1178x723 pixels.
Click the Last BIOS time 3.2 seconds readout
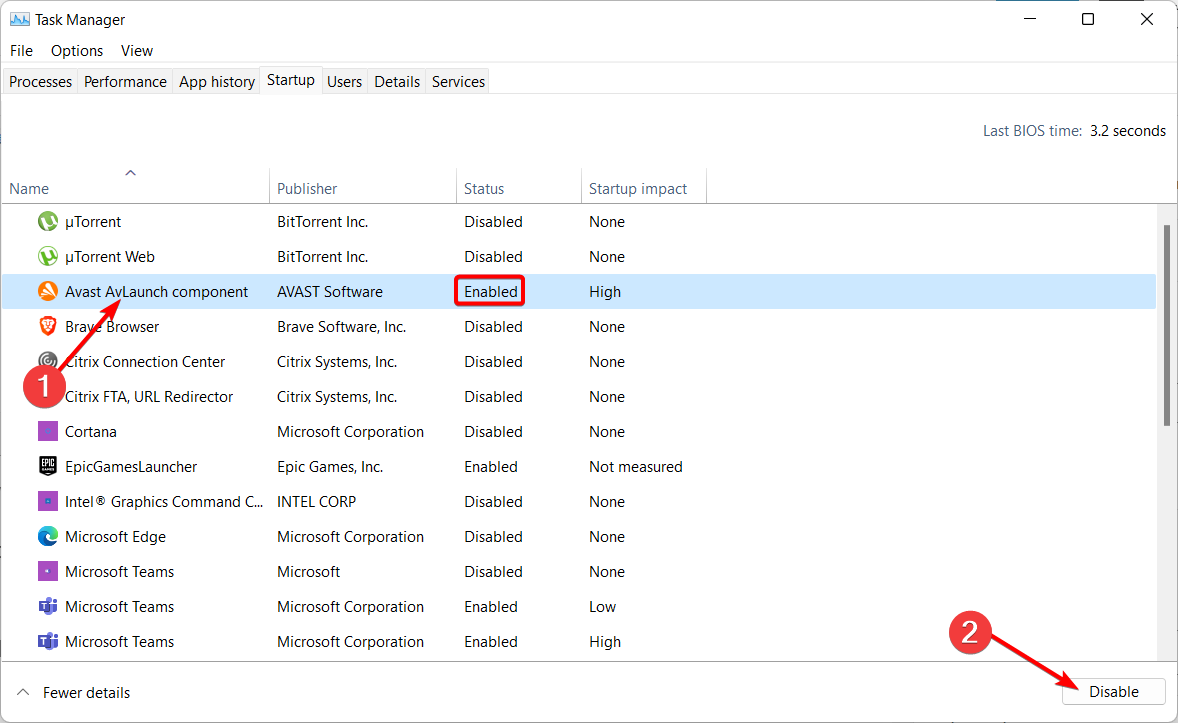tap(1074, 131)
